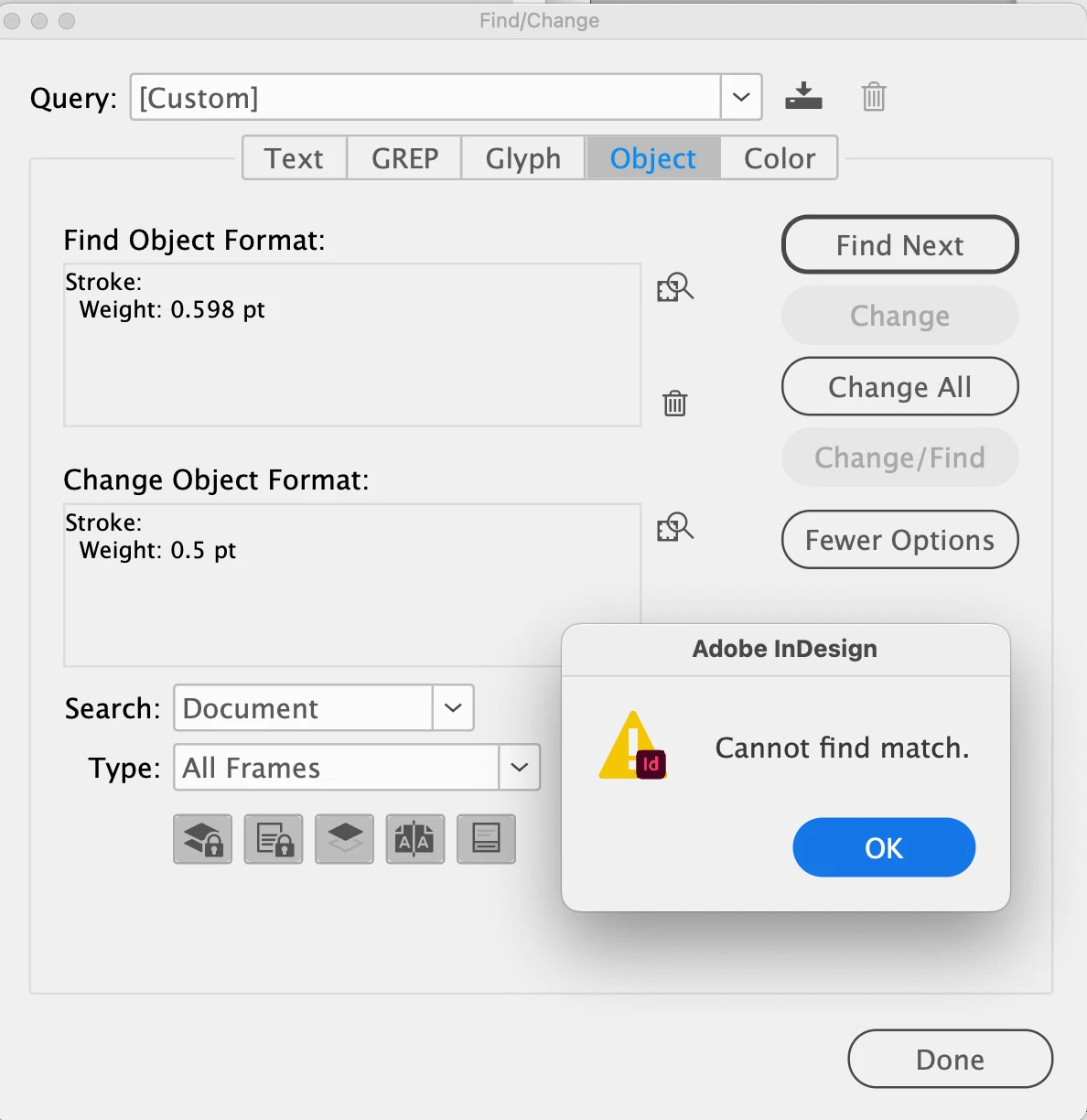Click the greyed-out Change button
Screen dimensions: 1087x1120
click(x=900, y=316)
